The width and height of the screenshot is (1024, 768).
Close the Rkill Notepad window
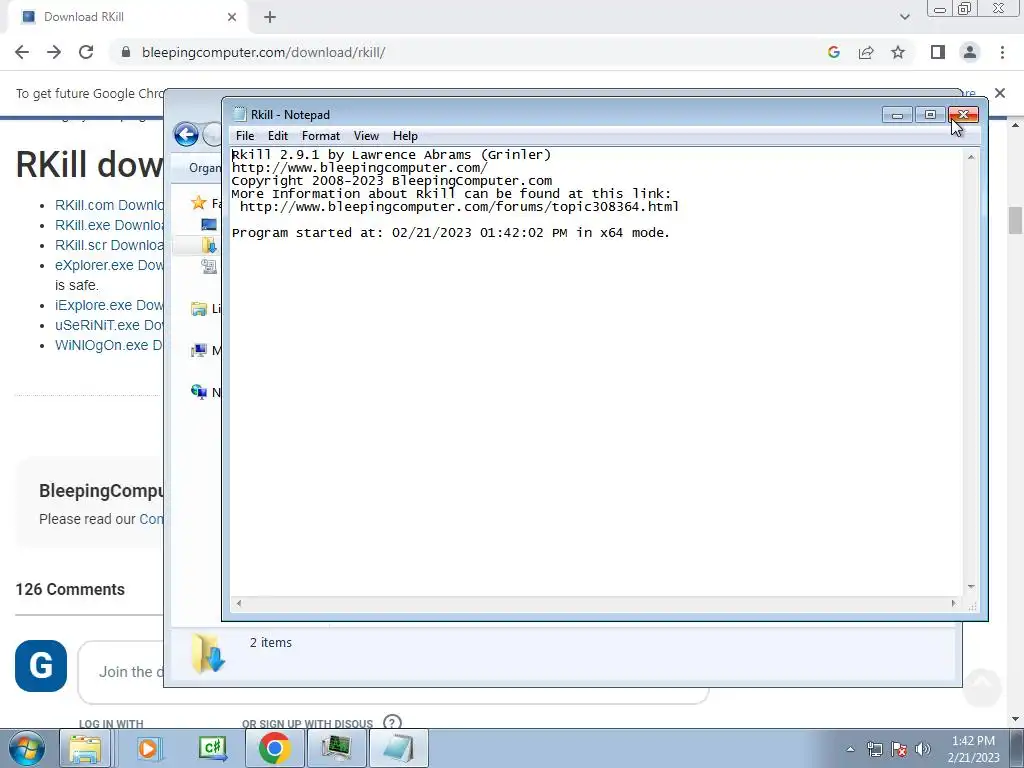(x=963, y=115)
